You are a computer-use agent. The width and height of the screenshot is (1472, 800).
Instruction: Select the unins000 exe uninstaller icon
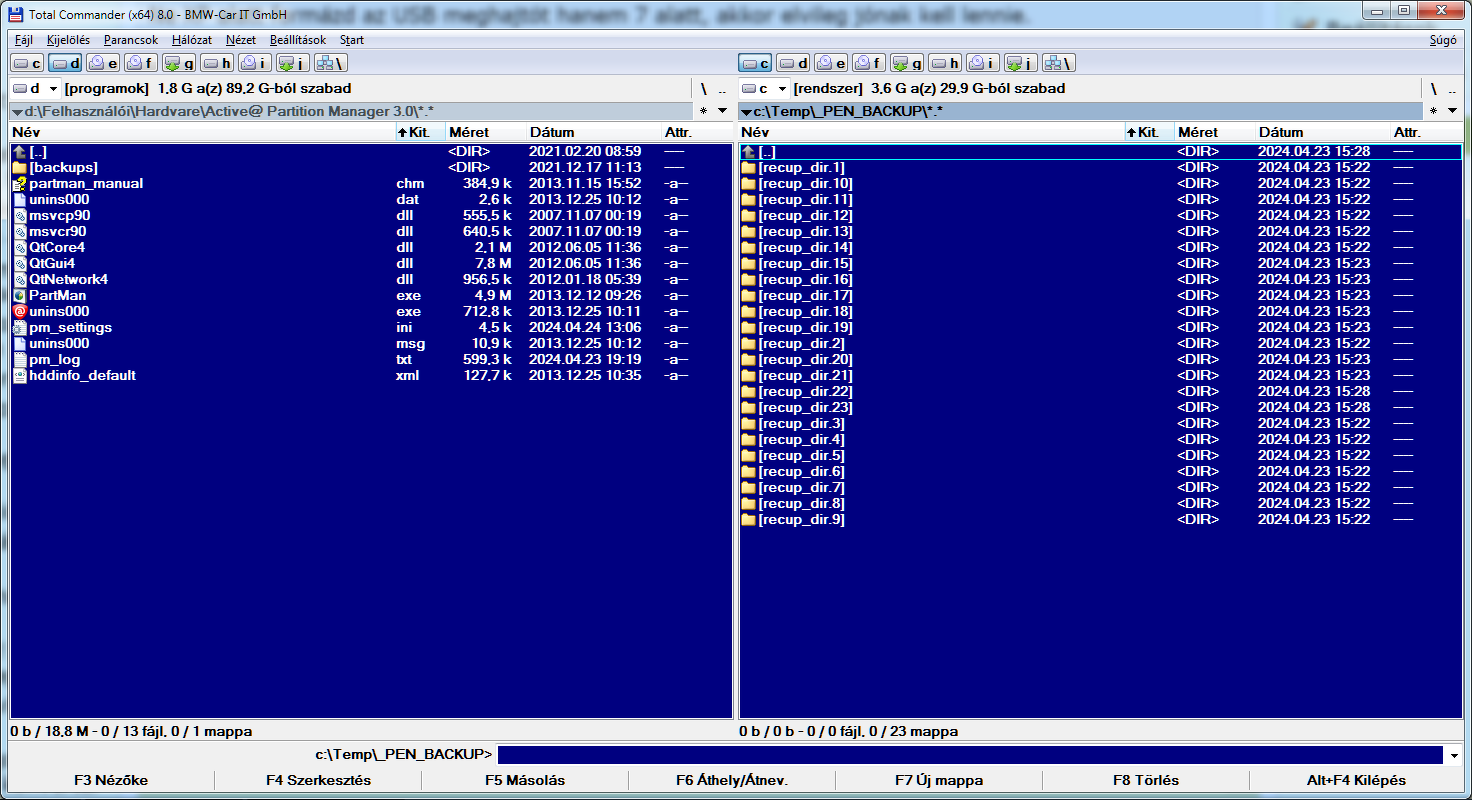pyautogui.click(x=20, y=311)
